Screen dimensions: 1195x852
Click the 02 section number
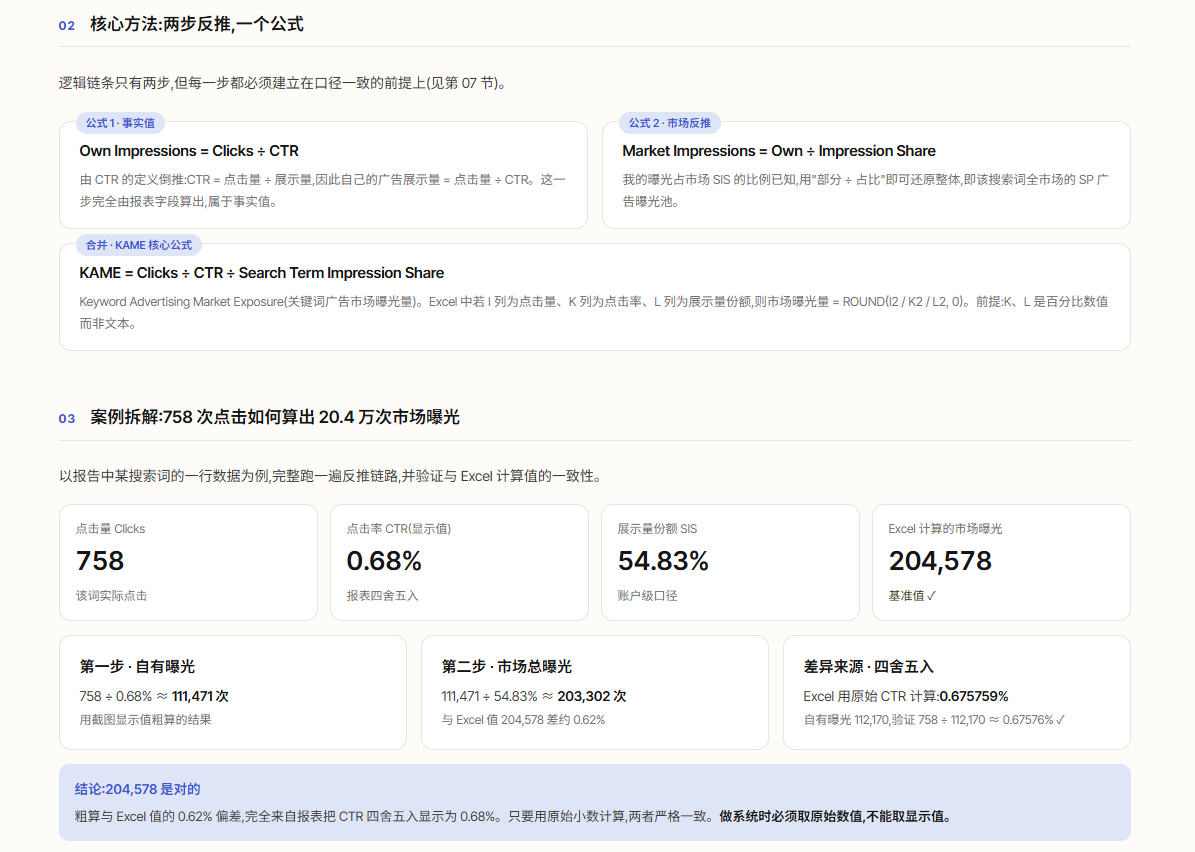tap(67, 26)
